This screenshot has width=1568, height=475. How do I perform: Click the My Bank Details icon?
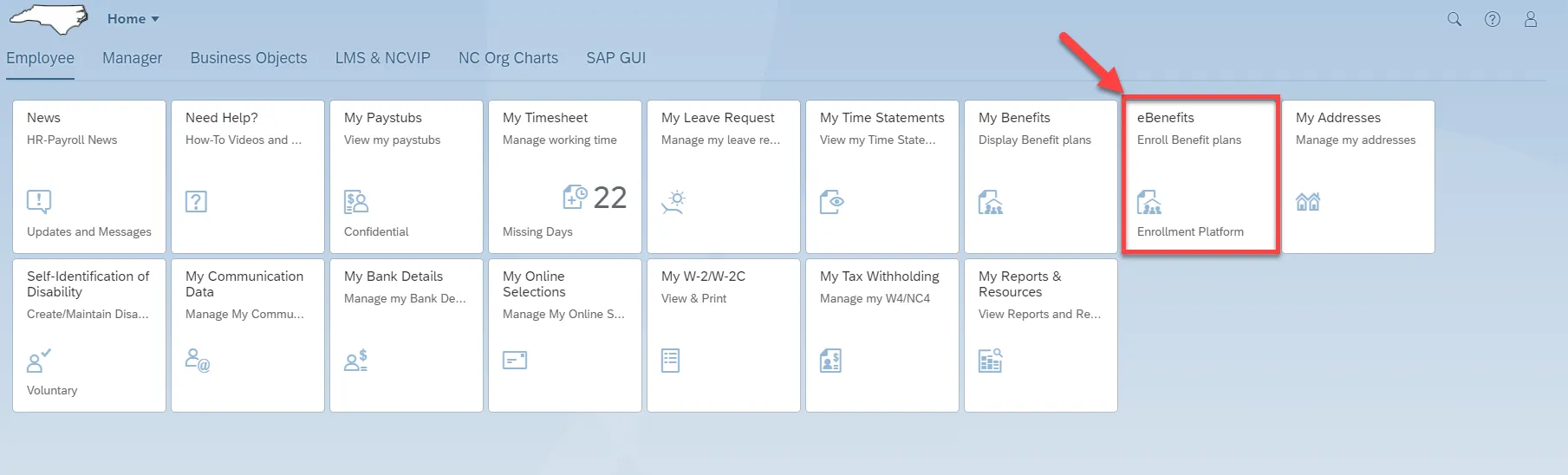pyautogui.click(x=356, y=361)
